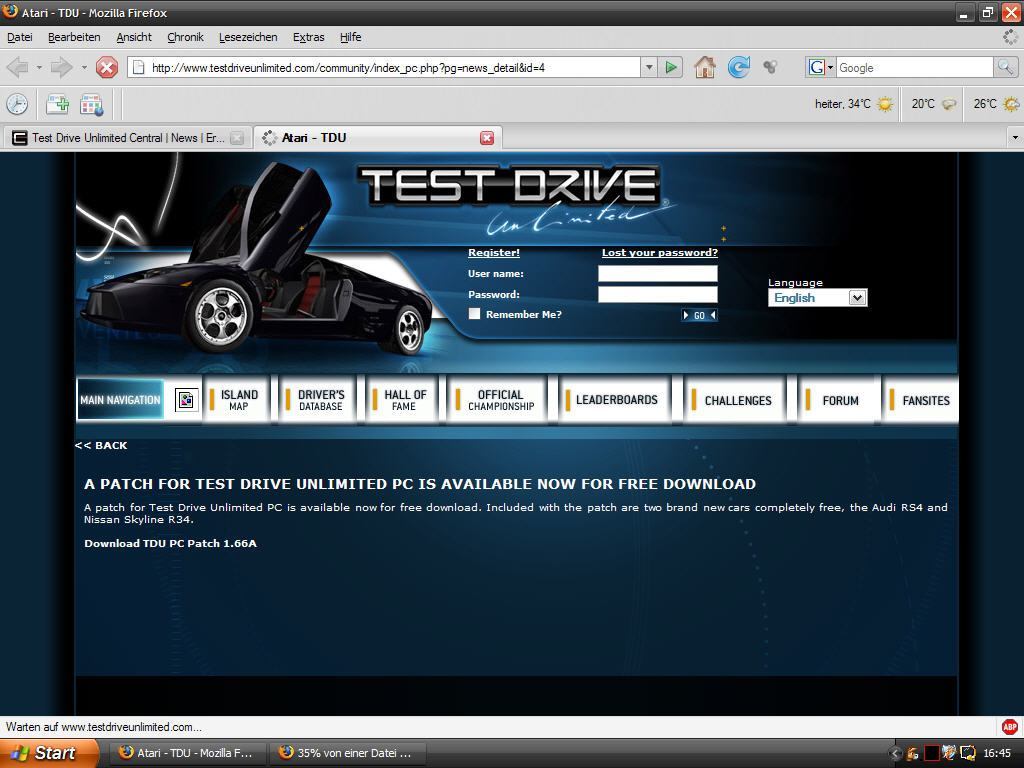Open the Datei menu

pos(20,37)
